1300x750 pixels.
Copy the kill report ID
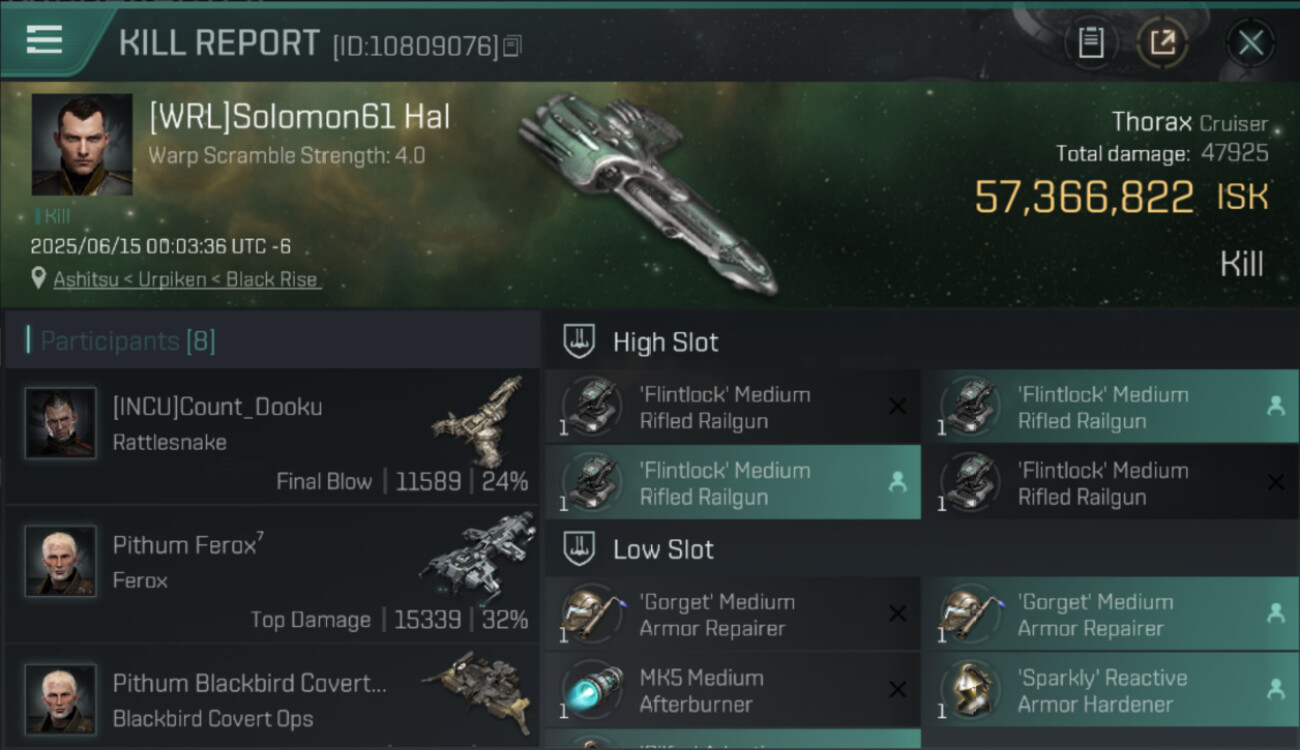[512, 46]
